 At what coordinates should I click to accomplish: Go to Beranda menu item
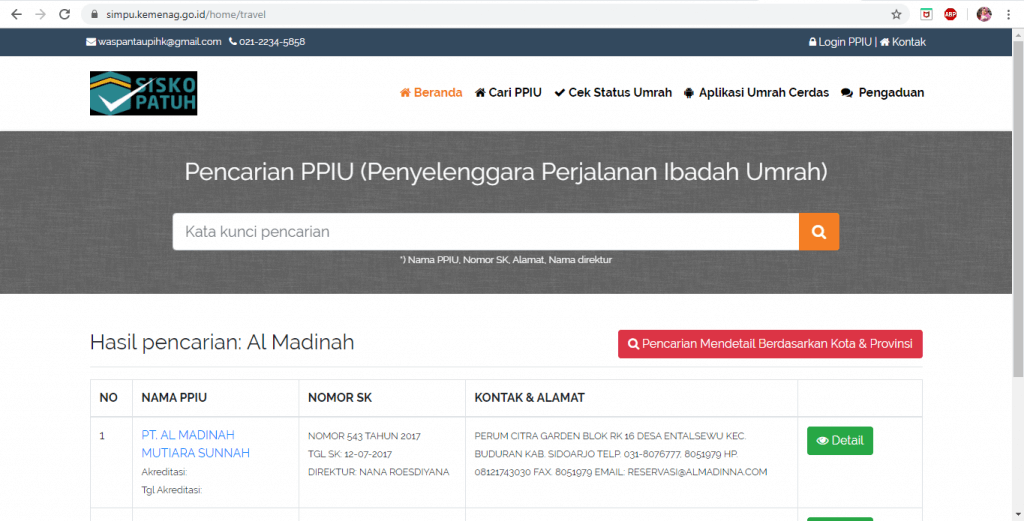(431, 93)
